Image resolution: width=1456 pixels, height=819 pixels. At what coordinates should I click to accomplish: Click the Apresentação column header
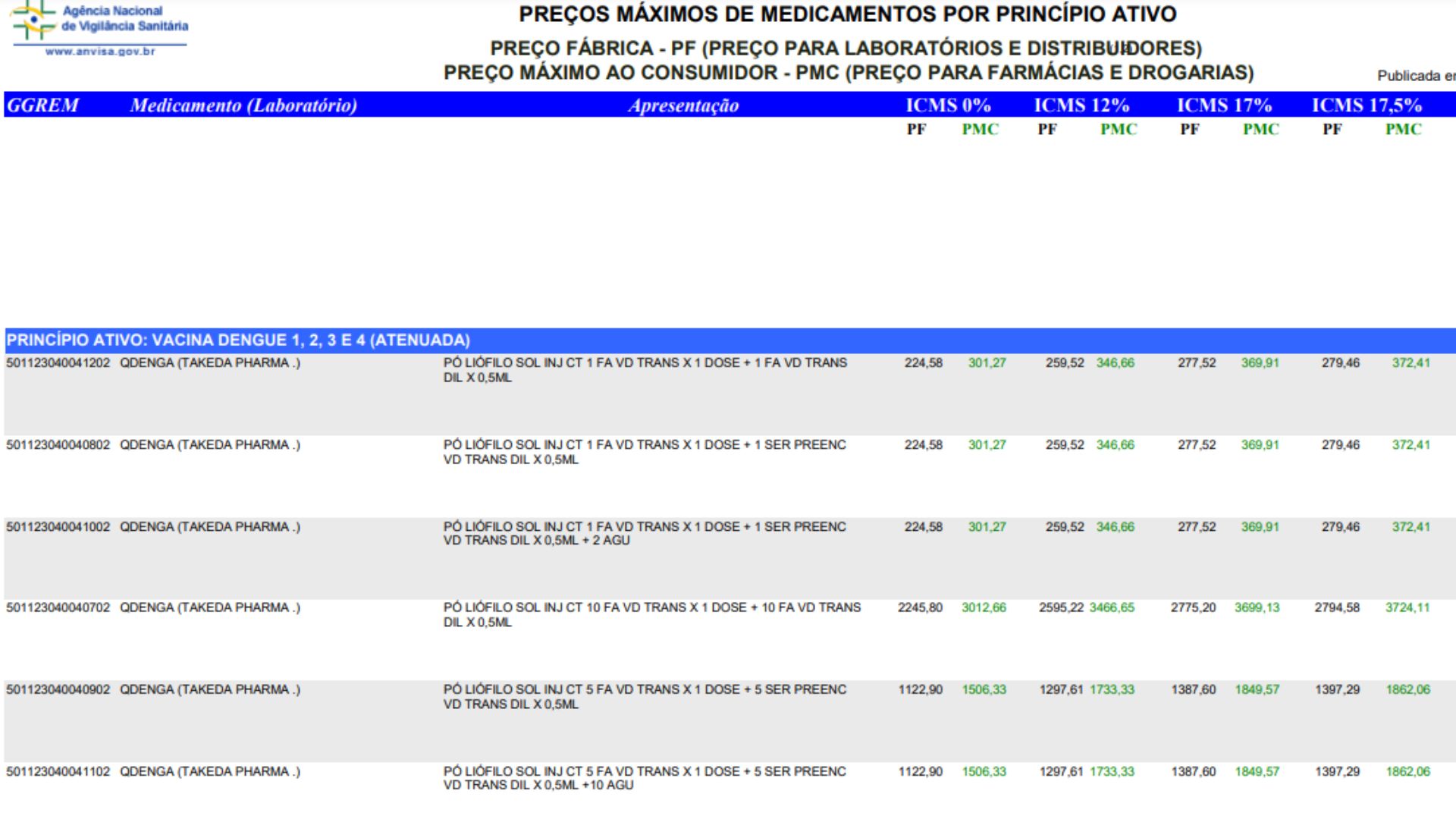[683, 105]
